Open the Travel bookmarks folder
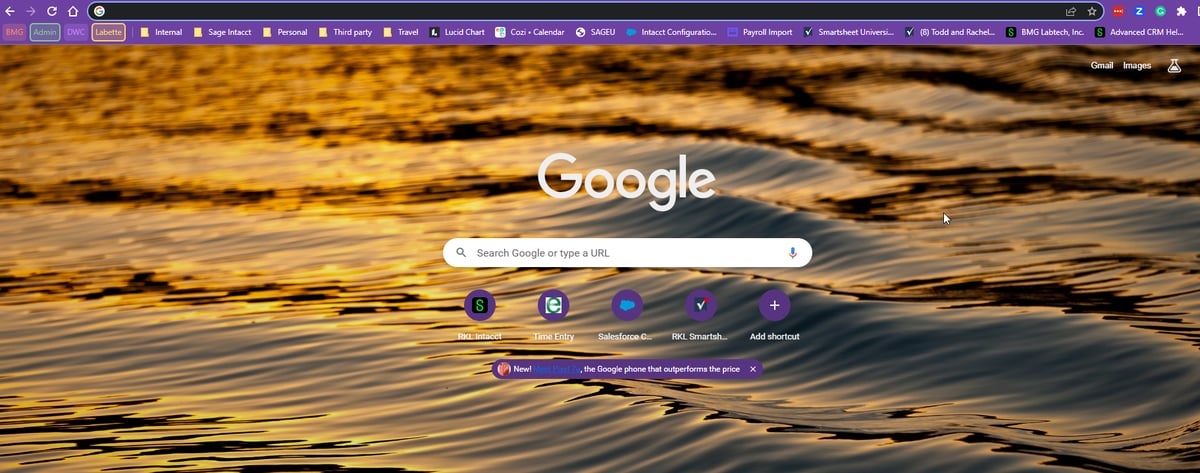The image size is (1200, 473). [401, 32]
